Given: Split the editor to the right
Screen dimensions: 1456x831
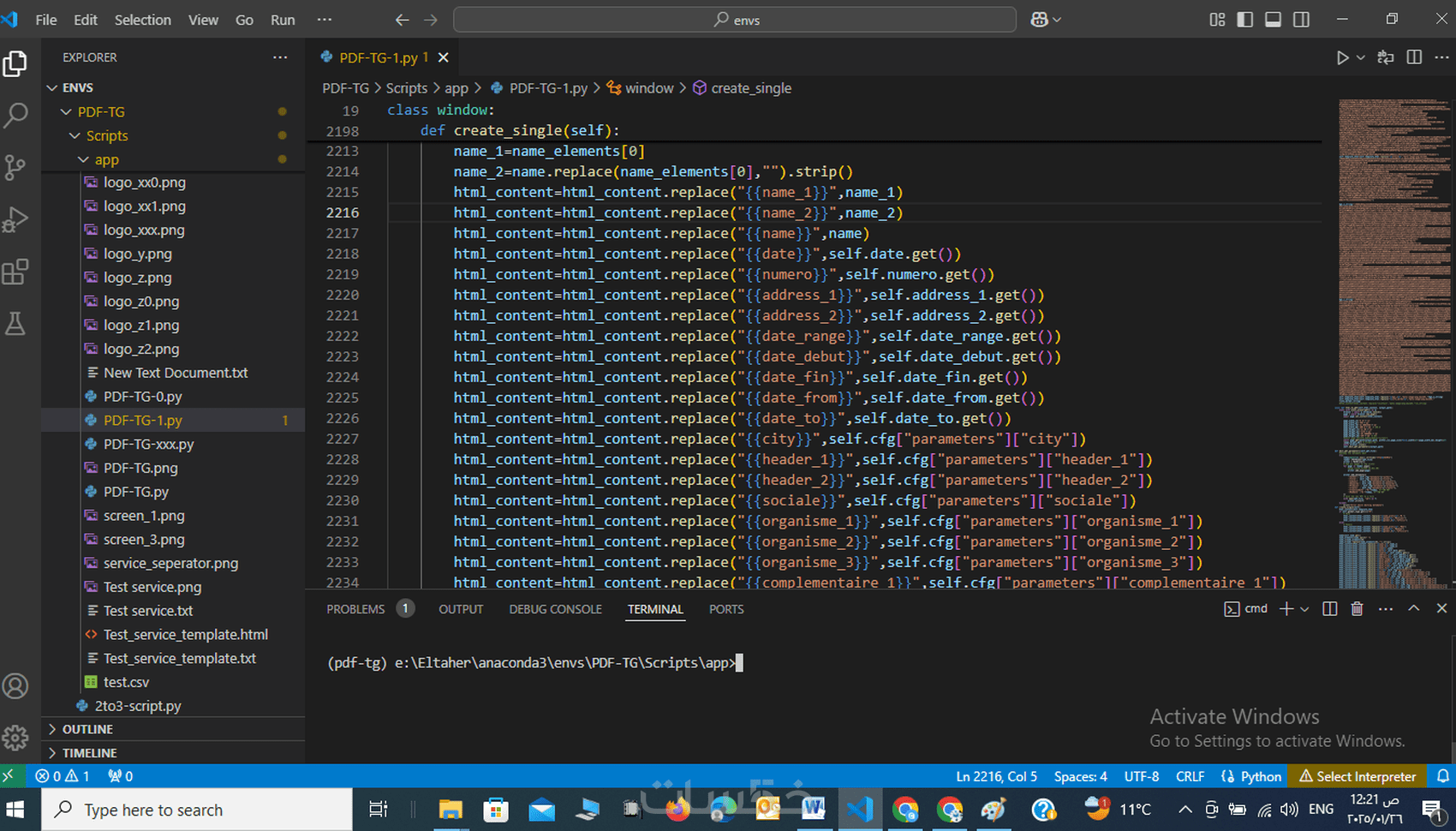Looking at the screenshot, I should point(1414,57).
